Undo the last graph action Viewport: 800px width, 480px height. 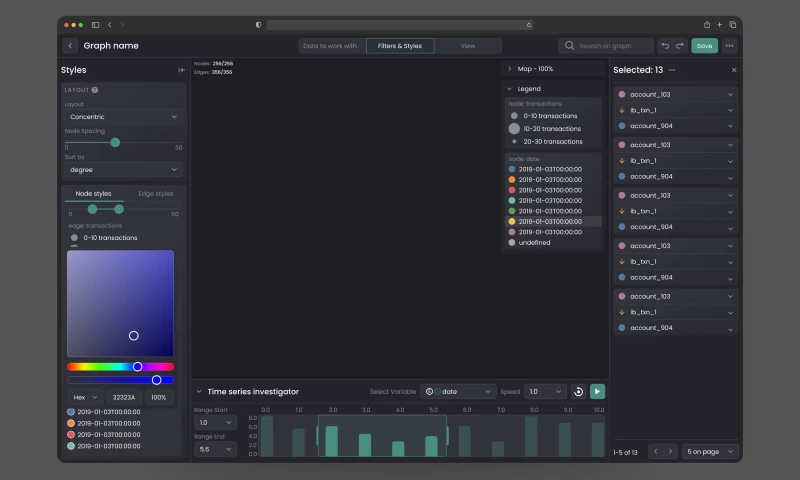click(665, 46)
